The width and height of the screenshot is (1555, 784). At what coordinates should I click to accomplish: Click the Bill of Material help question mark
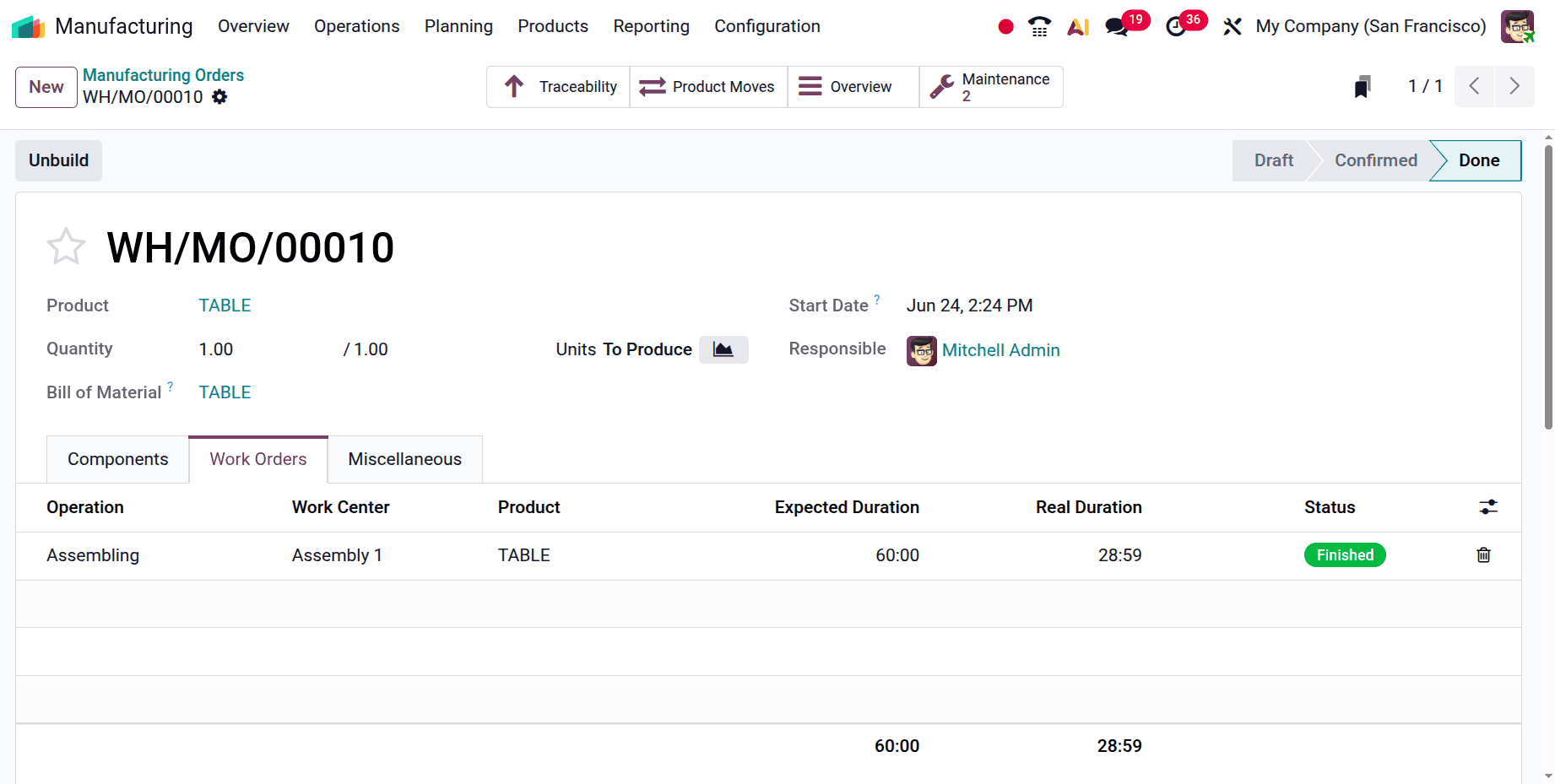click(170, 387)
